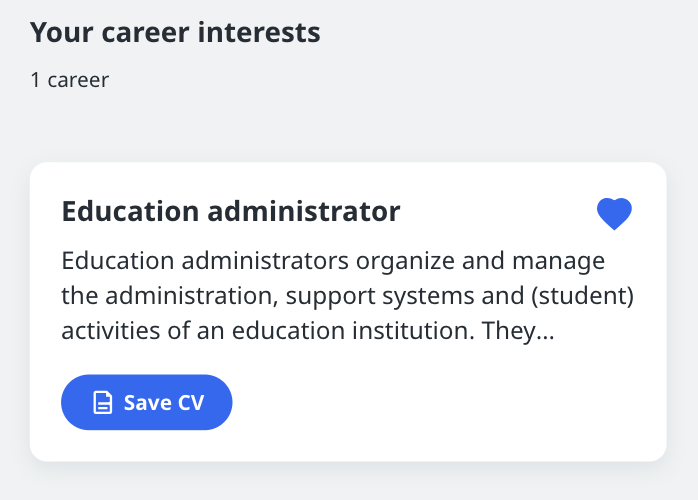Click the word 'interests' in the page heading

tap(259, 33)
